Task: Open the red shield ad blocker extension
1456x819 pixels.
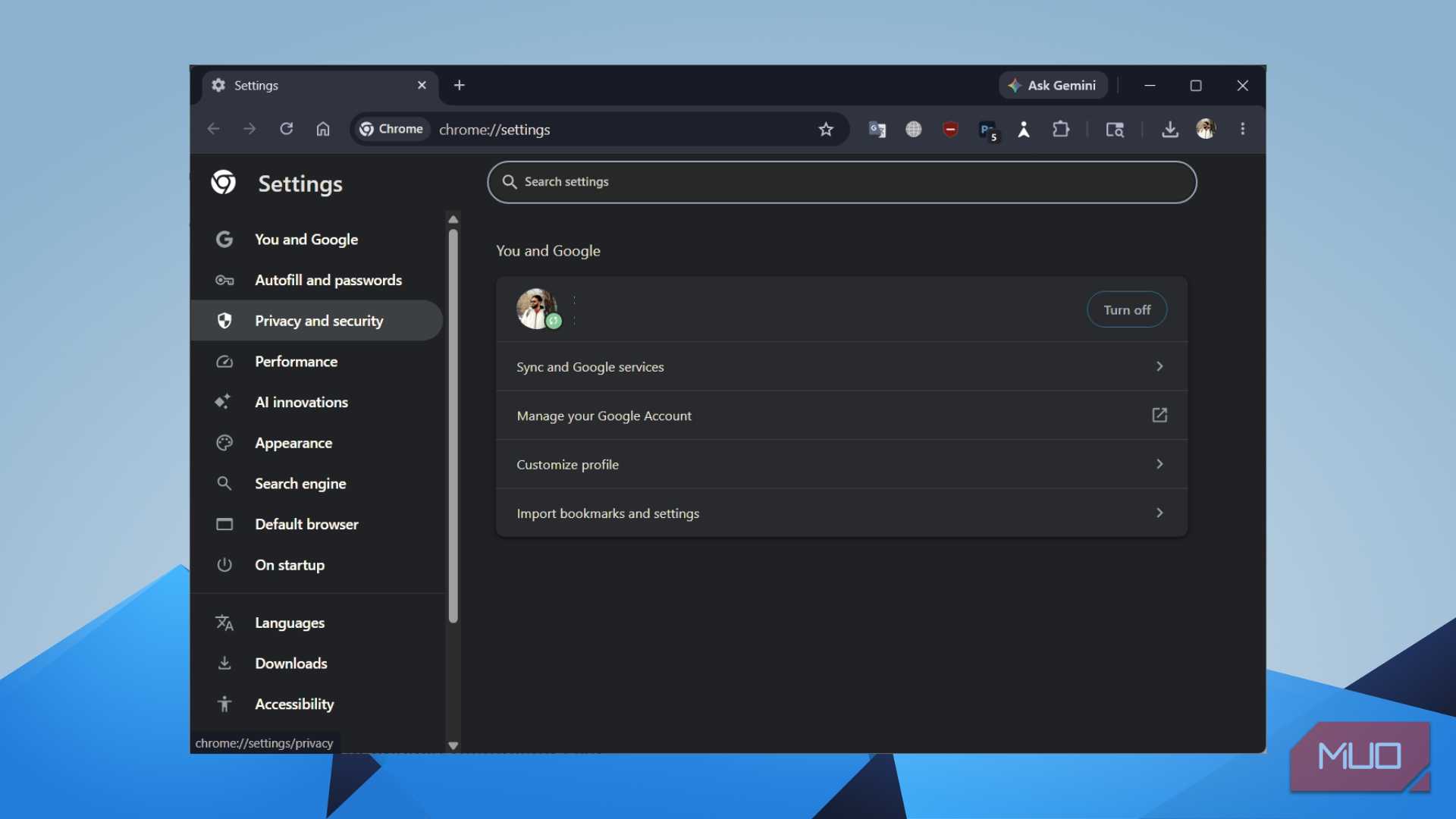Action: (950, 130)
